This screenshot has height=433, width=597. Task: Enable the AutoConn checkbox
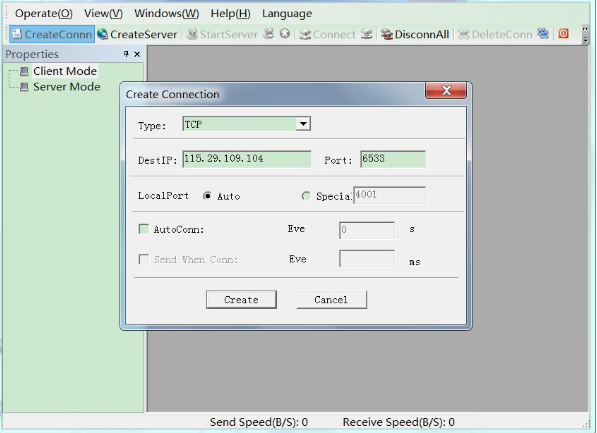coord(144,229)
